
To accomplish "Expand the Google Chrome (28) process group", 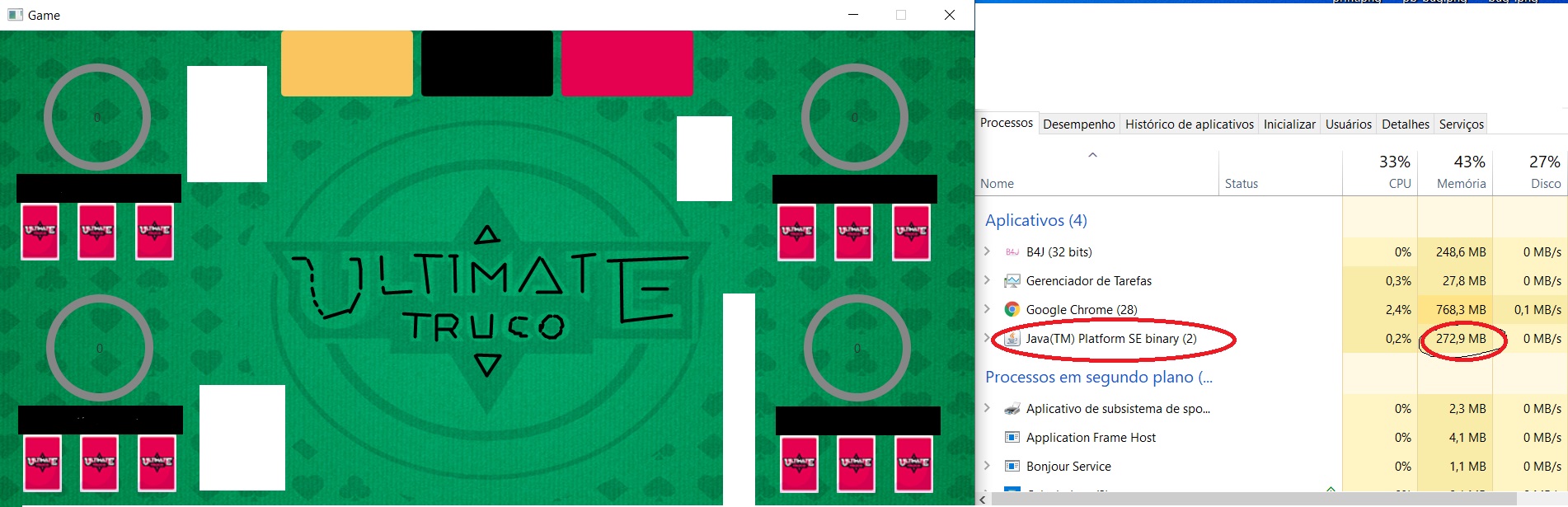I will coord(987,309).
